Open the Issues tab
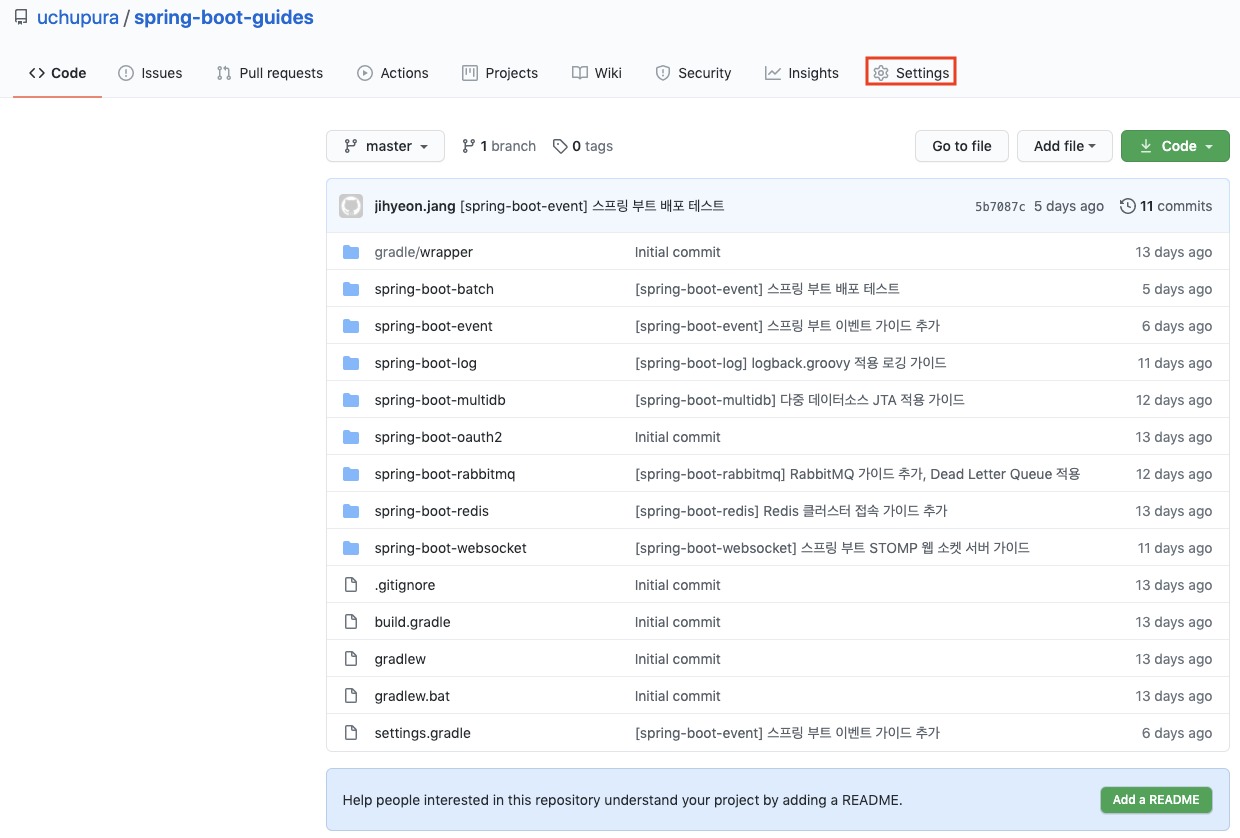The image size is (1240, 838). (150, 73)
